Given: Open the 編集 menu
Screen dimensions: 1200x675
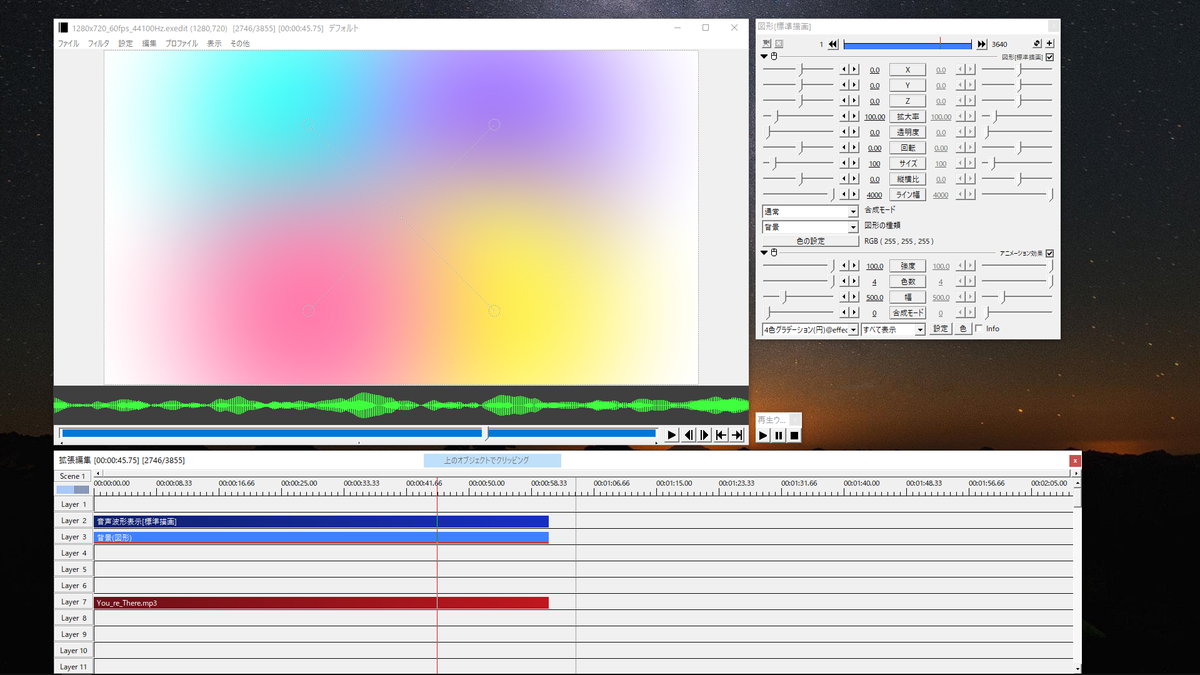Looking at the screenshot, I should point(149,43).
